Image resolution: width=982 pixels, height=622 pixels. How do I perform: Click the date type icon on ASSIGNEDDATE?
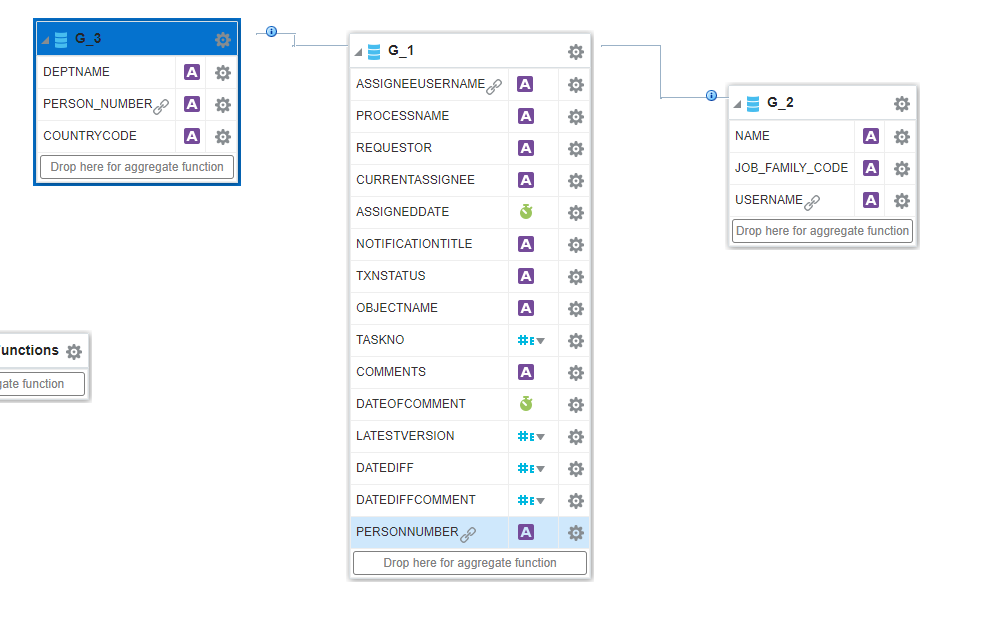pos(525,212)
